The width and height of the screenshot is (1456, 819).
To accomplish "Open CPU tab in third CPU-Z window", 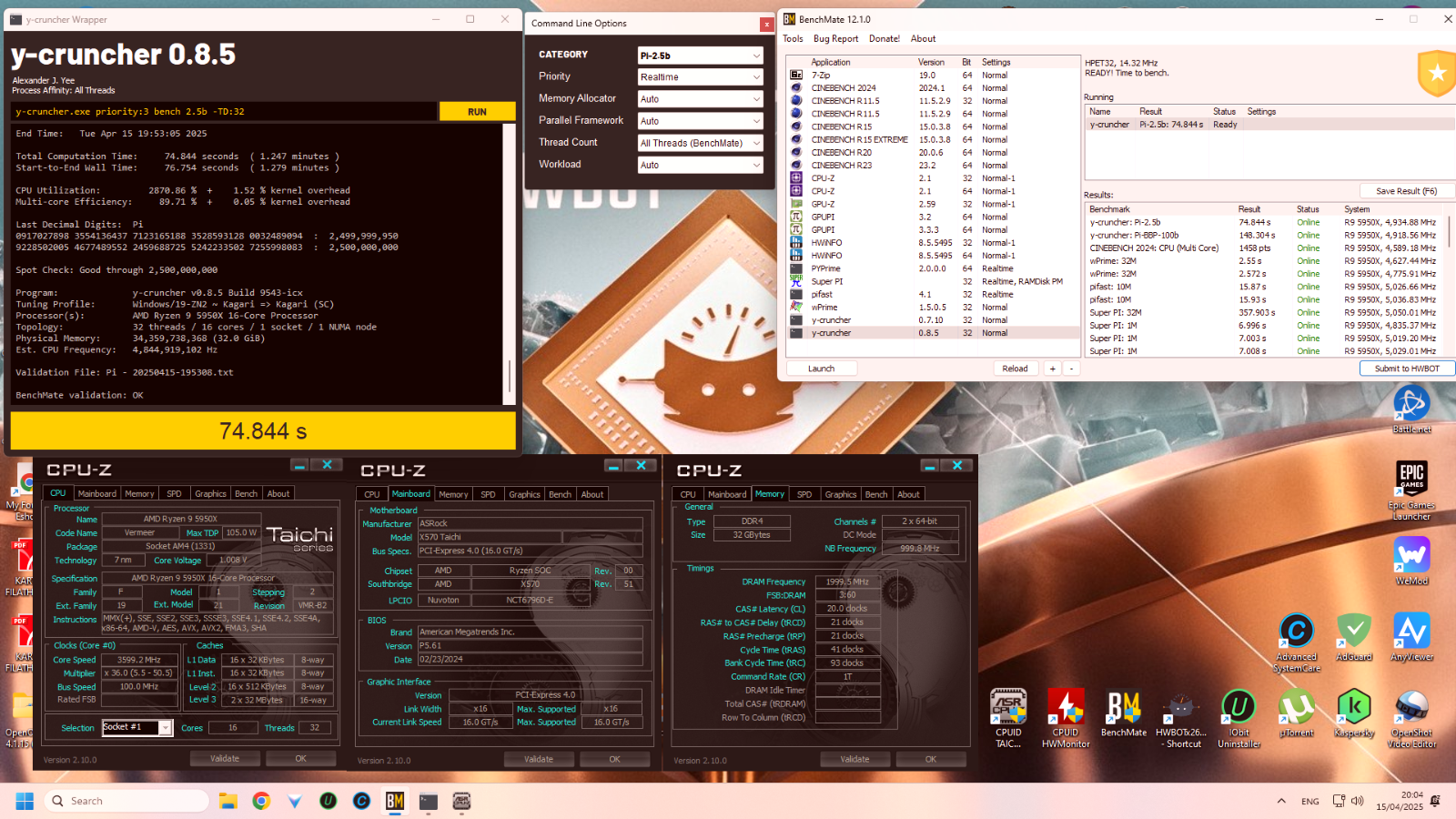I will click(x=688, y=494).
